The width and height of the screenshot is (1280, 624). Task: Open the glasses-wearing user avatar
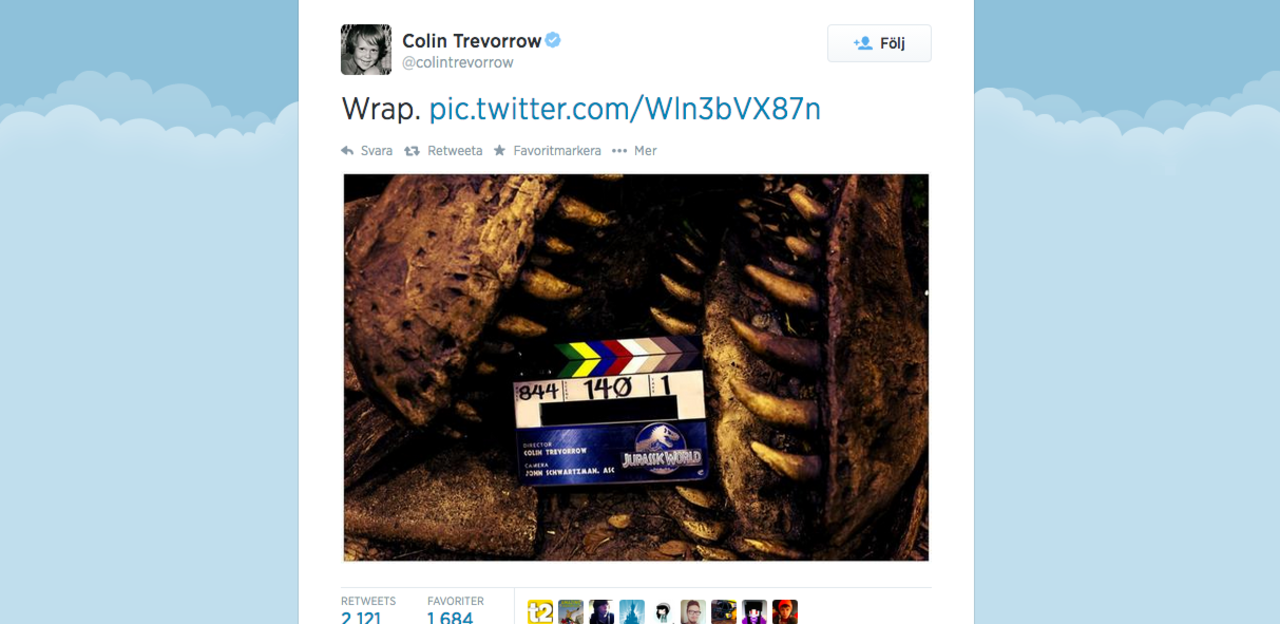tap(693, 612)
